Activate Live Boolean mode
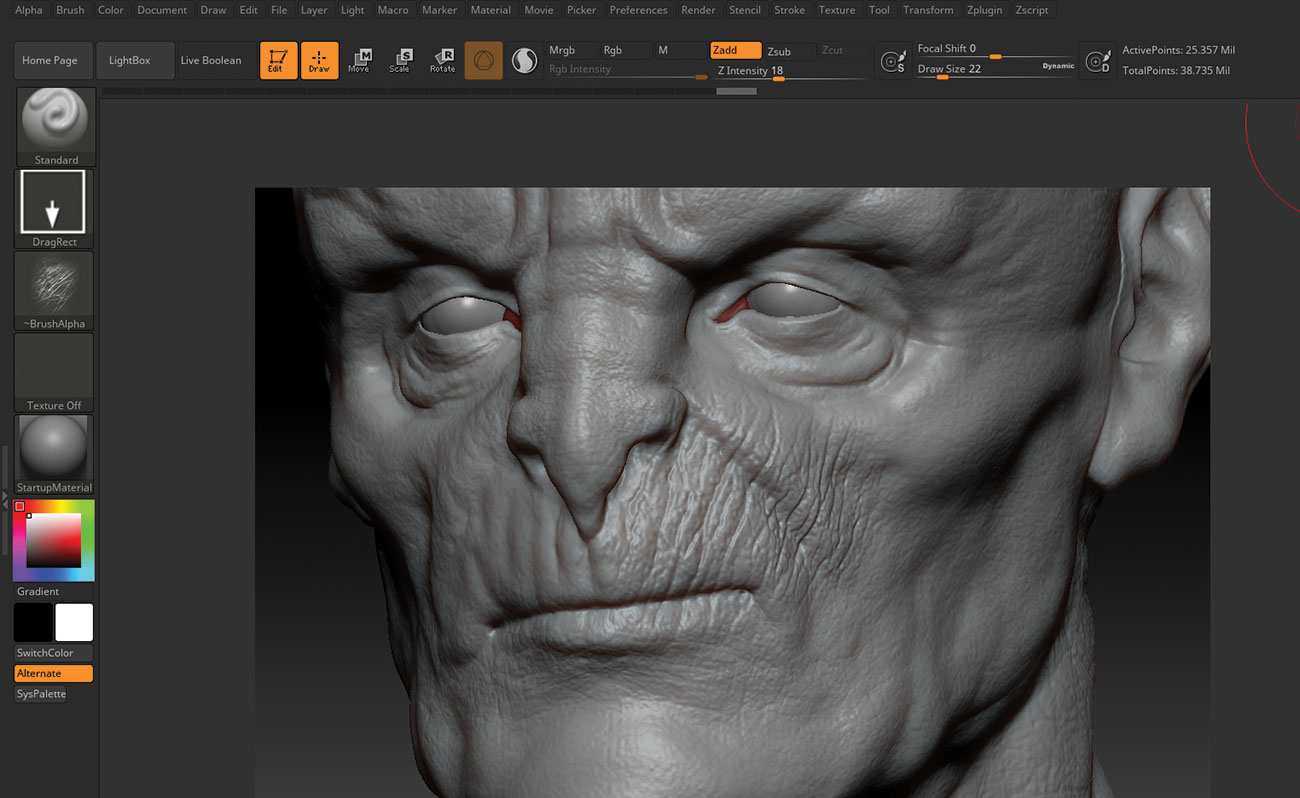This screenshot has height=798, width=1300. 211,60
